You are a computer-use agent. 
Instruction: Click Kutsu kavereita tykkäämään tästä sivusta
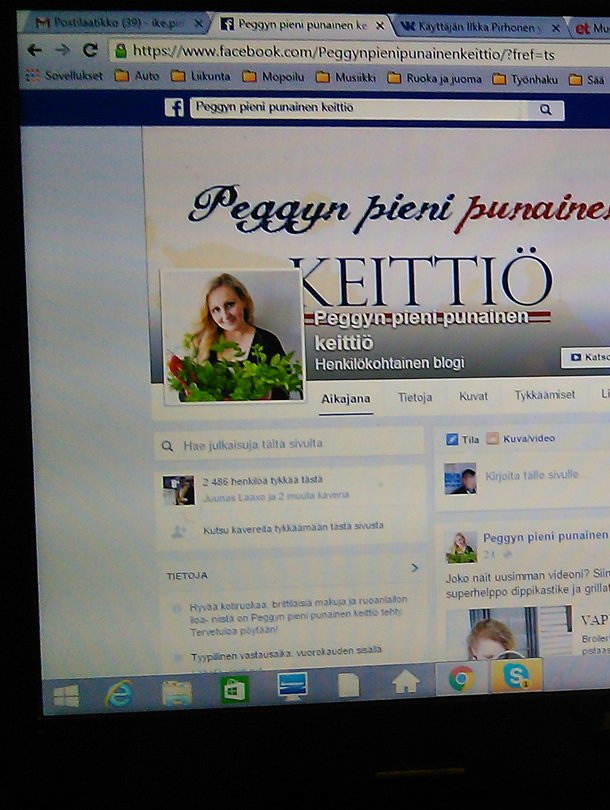[293, 527]
